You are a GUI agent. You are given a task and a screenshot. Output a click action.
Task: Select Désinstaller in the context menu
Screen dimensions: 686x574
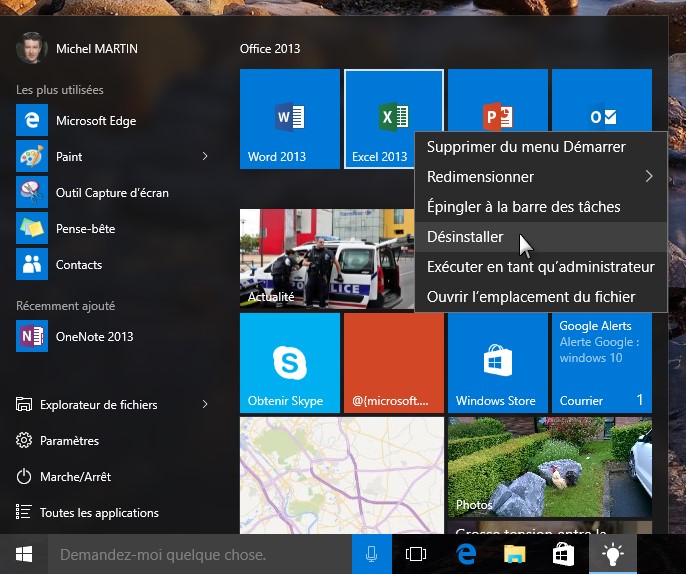point(465,237)
